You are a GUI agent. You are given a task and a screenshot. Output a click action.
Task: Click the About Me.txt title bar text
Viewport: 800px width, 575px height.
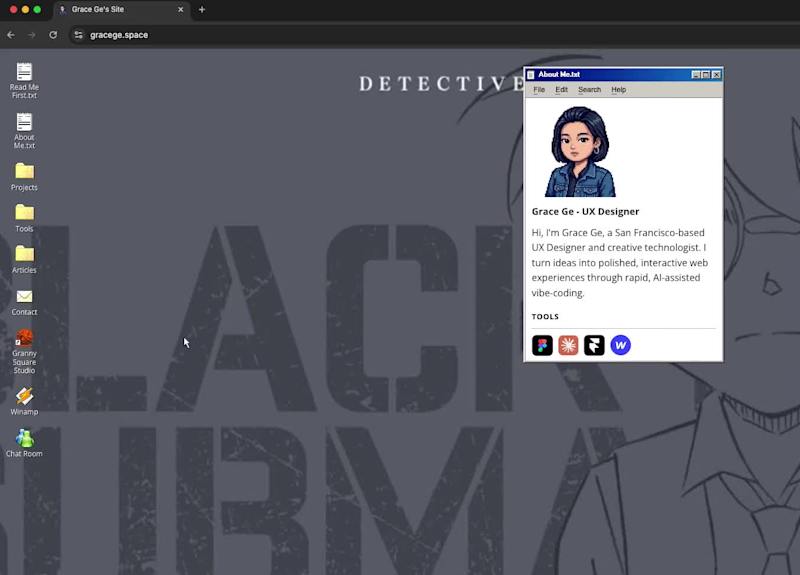tap(559, 74)
